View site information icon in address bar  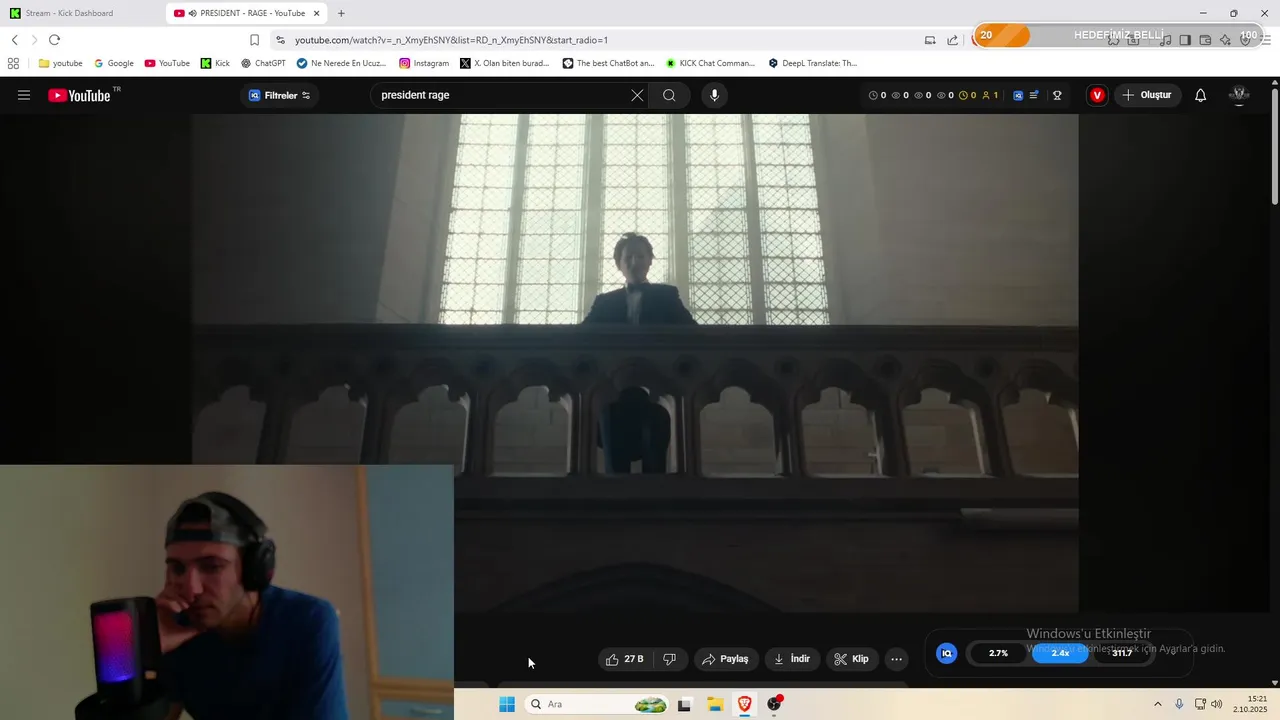click(x=280, y=40)
